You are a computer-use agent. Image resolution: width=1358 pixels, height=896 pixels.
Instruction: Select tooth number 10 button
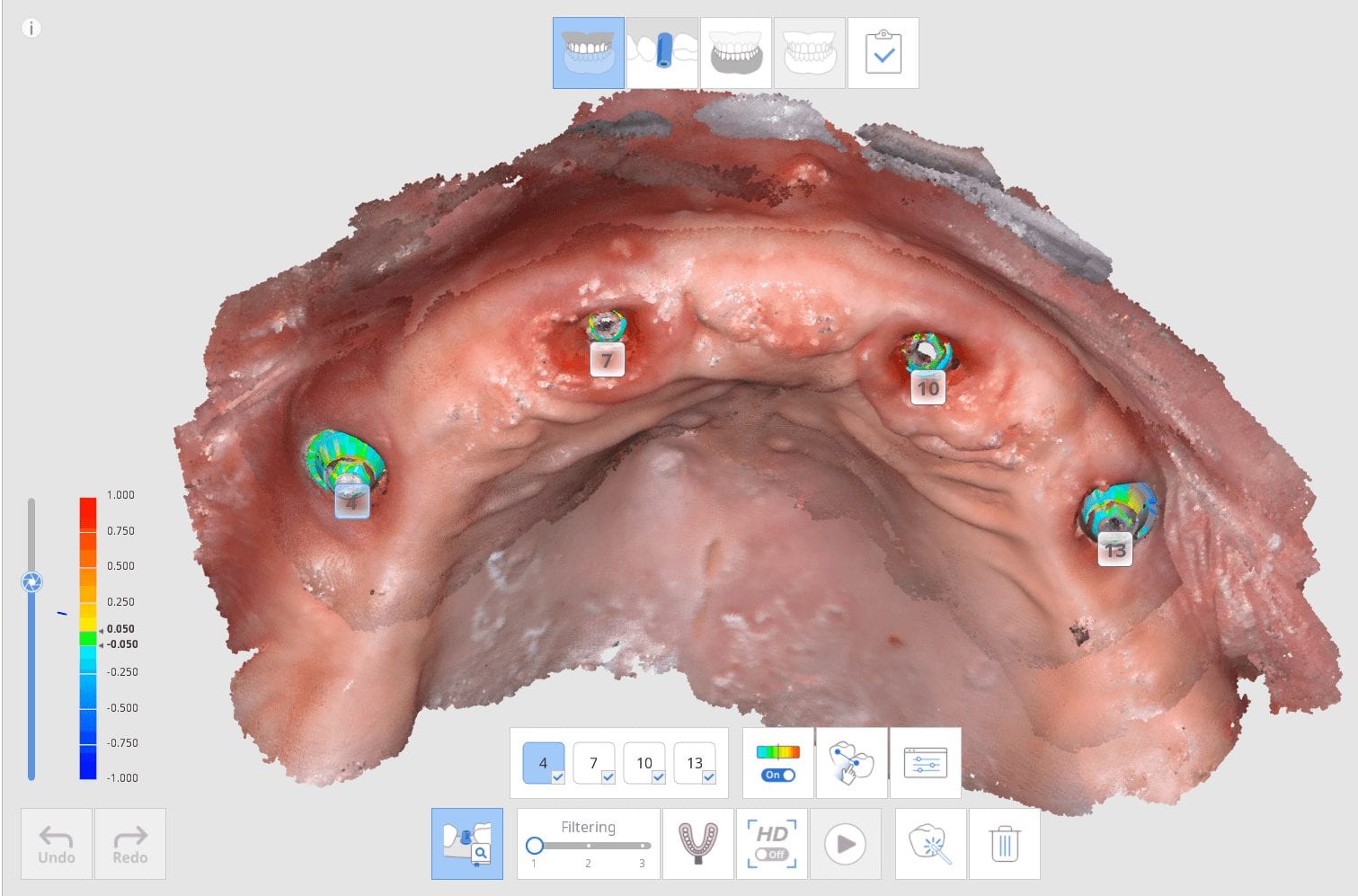pyautogui.click(x=643, y=762)
